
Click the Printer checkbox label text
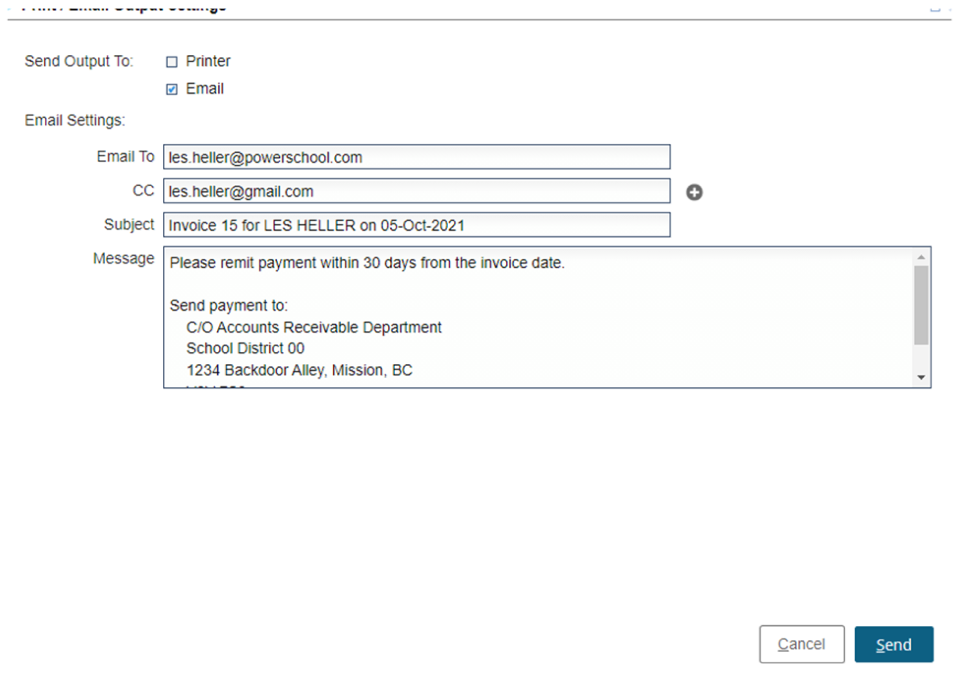208,61
